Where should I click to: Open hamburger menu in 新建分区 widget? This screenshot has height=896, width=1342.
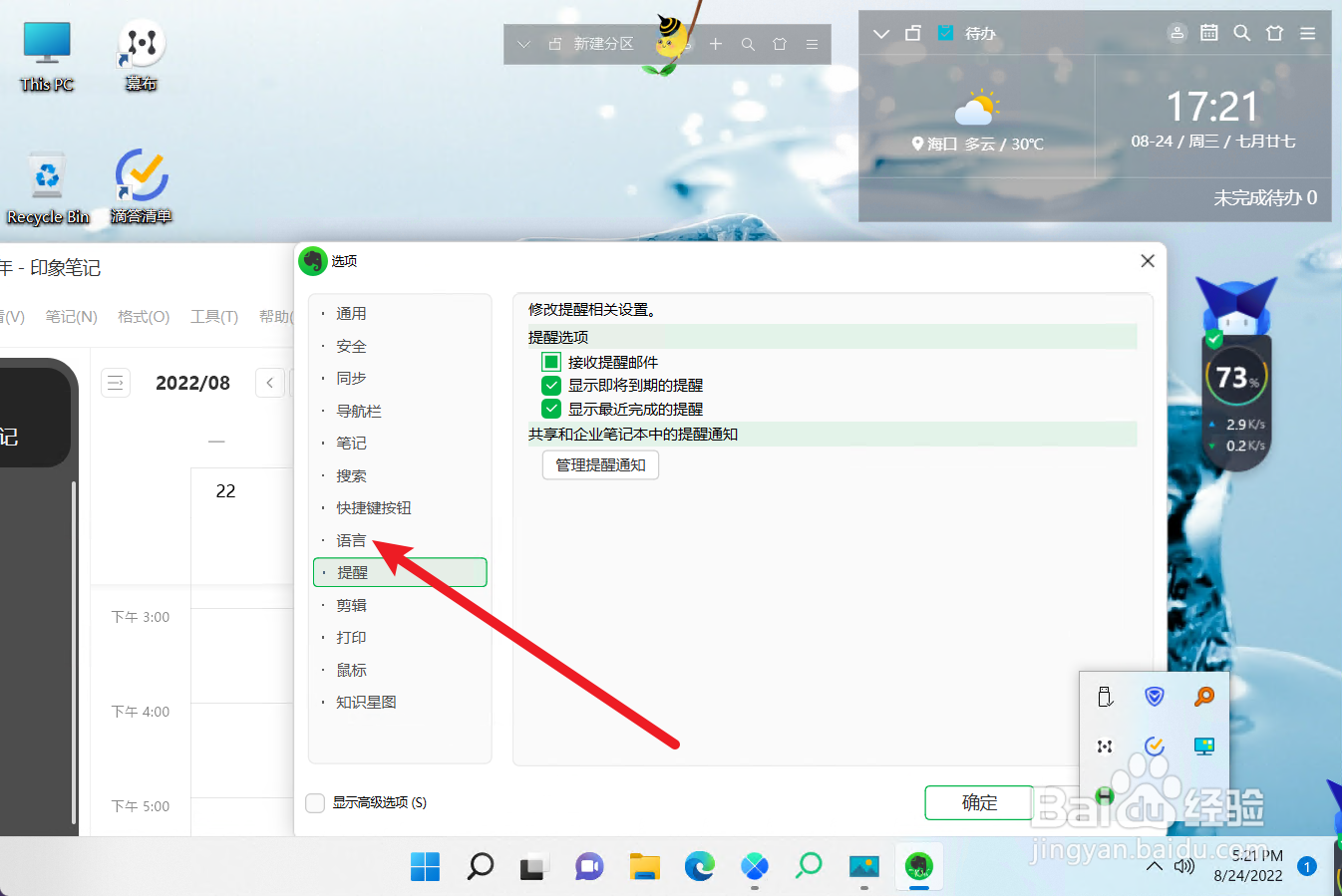pos(812,44)
